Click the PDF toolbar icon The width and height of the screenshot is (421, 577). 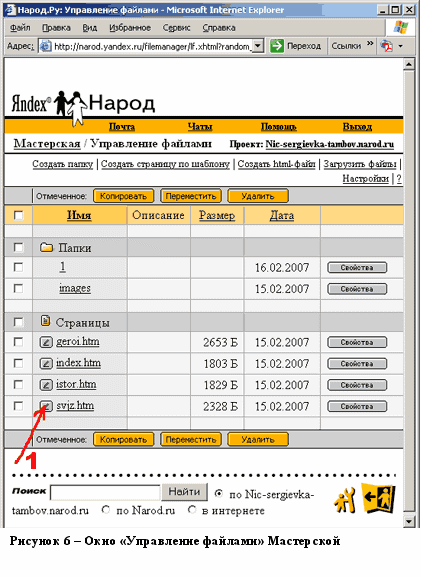click(x=386, y=46)
